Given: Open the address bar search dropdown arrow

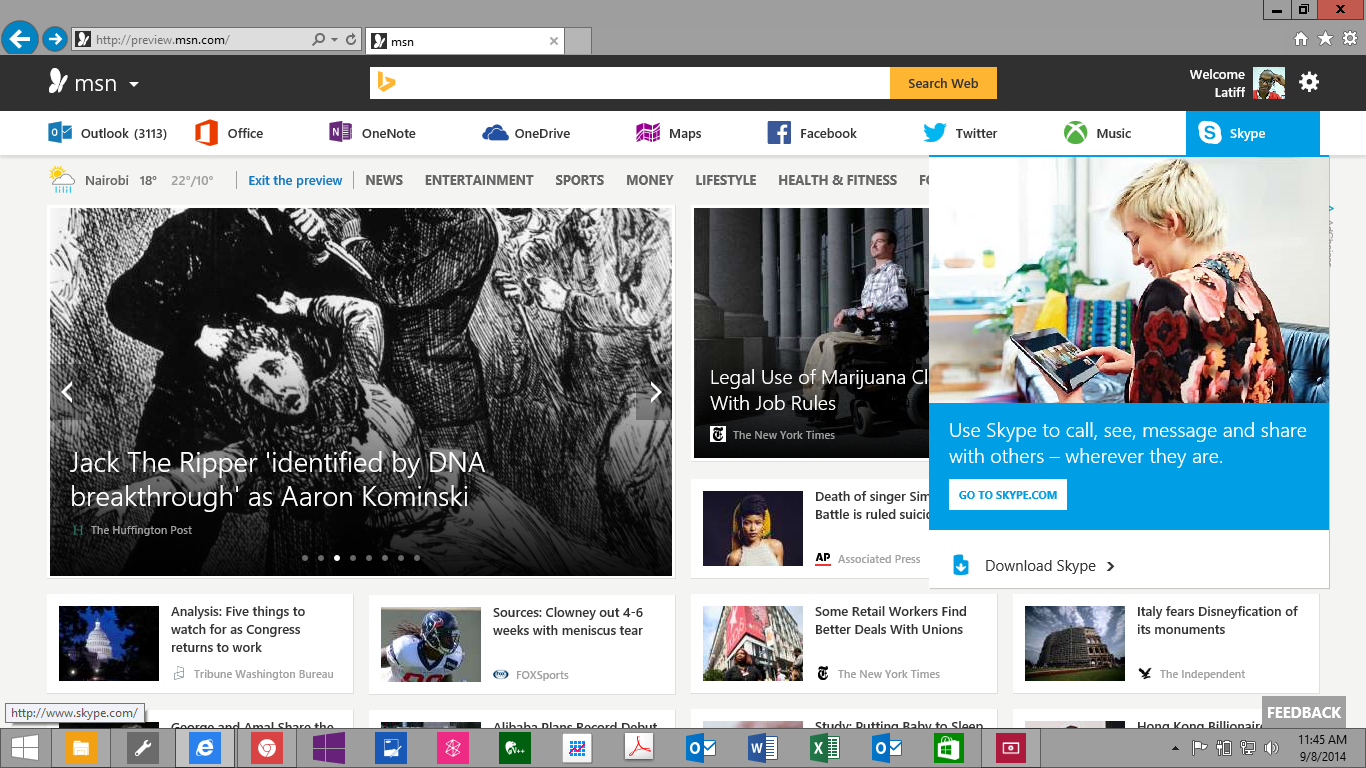Looking at the screenshot, I should pyautogui.click(x=334, y=40).
